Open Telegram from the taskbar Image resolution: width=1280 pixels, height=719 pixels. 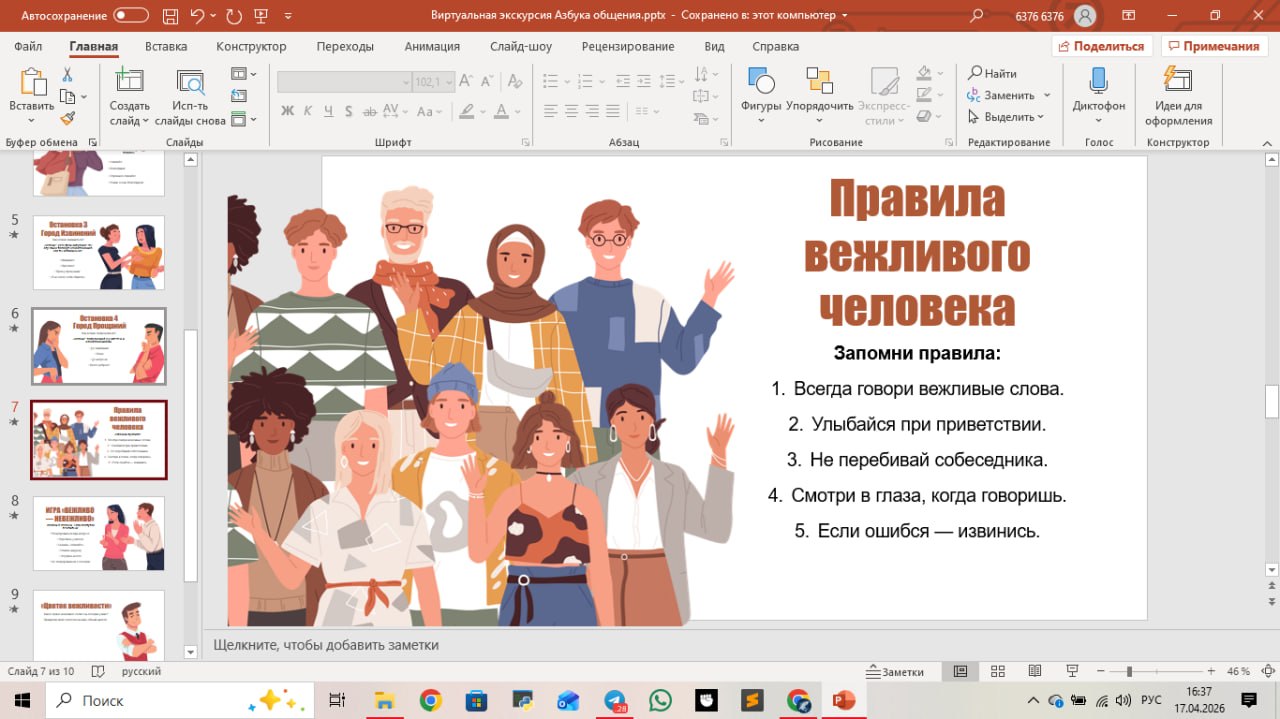(615, 700)
